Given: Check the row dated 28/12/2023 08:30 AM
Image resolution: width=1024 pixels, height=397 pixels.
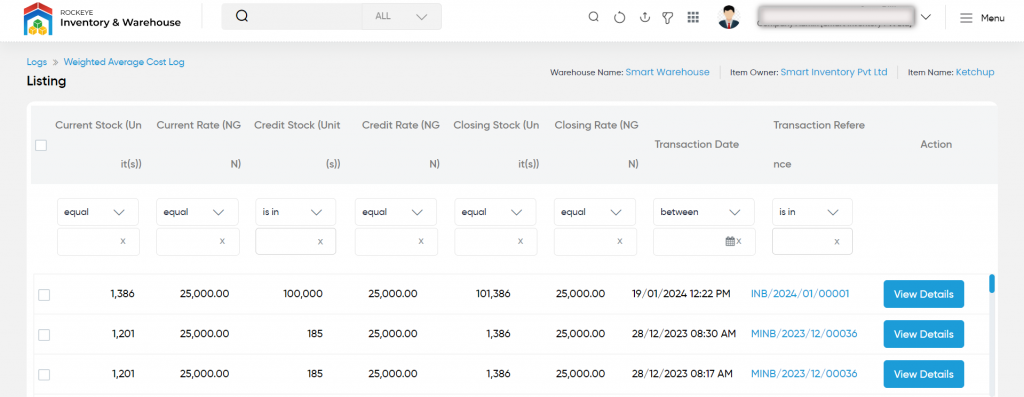Looking at the screenshot, I should pyautogui.click(x=44, y=335).
